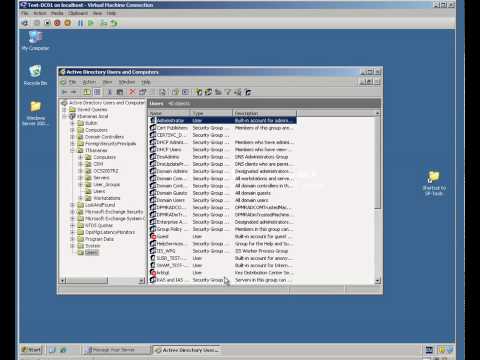
Task: Expand the Program Data container
Action: click(x=72, y=239)
